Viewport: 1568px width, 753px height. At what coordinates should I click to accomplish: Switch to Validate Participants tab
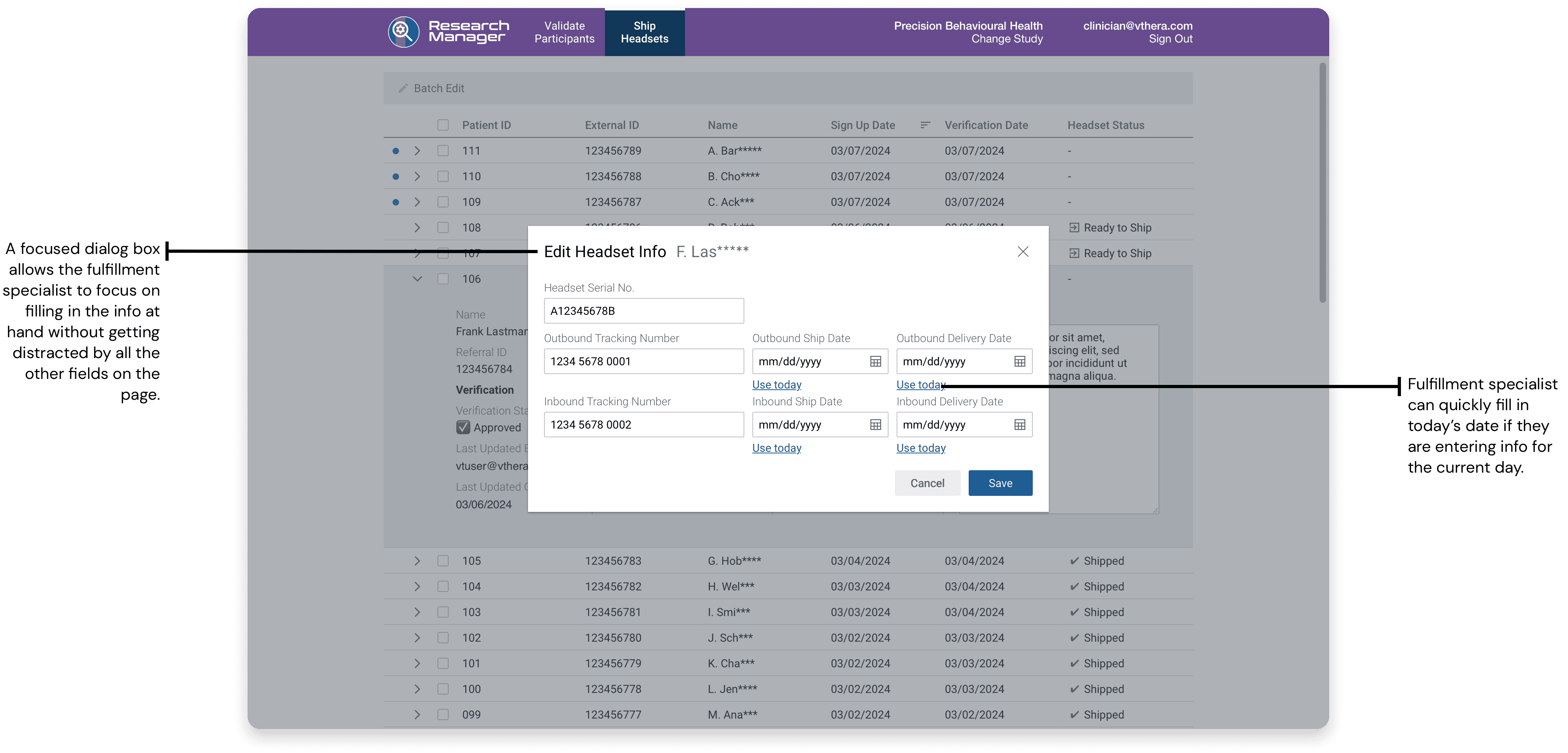click(564, 32)
